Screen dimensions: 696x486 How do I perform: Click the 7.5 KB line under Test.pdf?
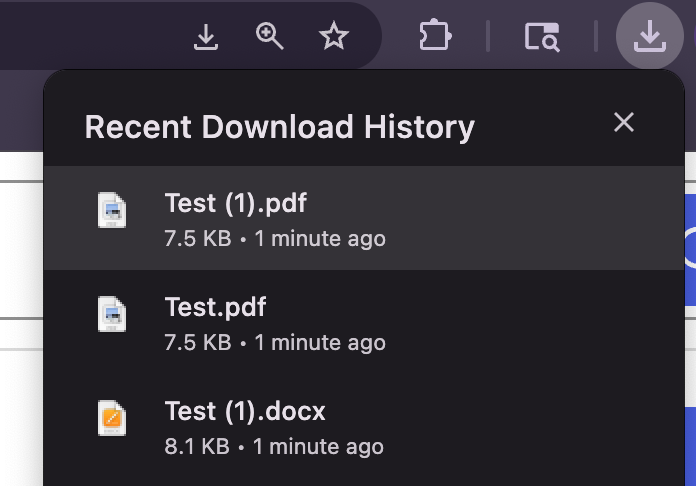coord(275,343)
